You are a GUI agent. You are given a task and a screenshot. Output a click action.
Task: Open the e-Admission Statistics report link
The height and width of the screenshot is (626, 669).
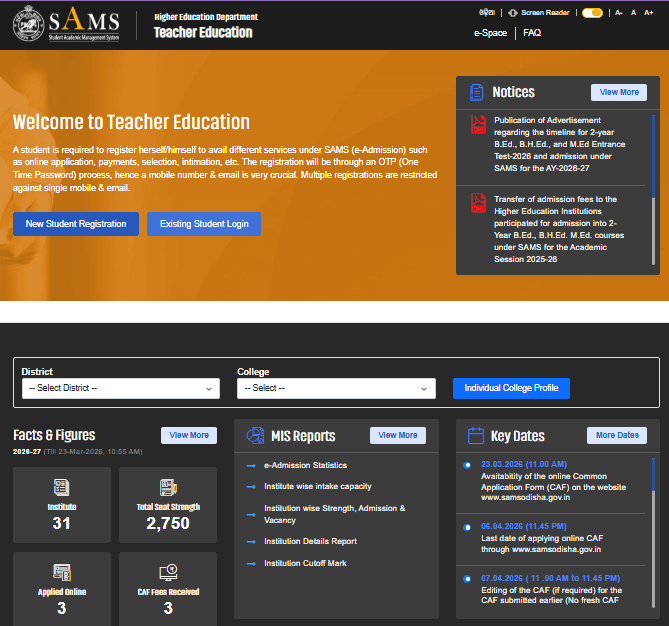click(x=305, y=465)
